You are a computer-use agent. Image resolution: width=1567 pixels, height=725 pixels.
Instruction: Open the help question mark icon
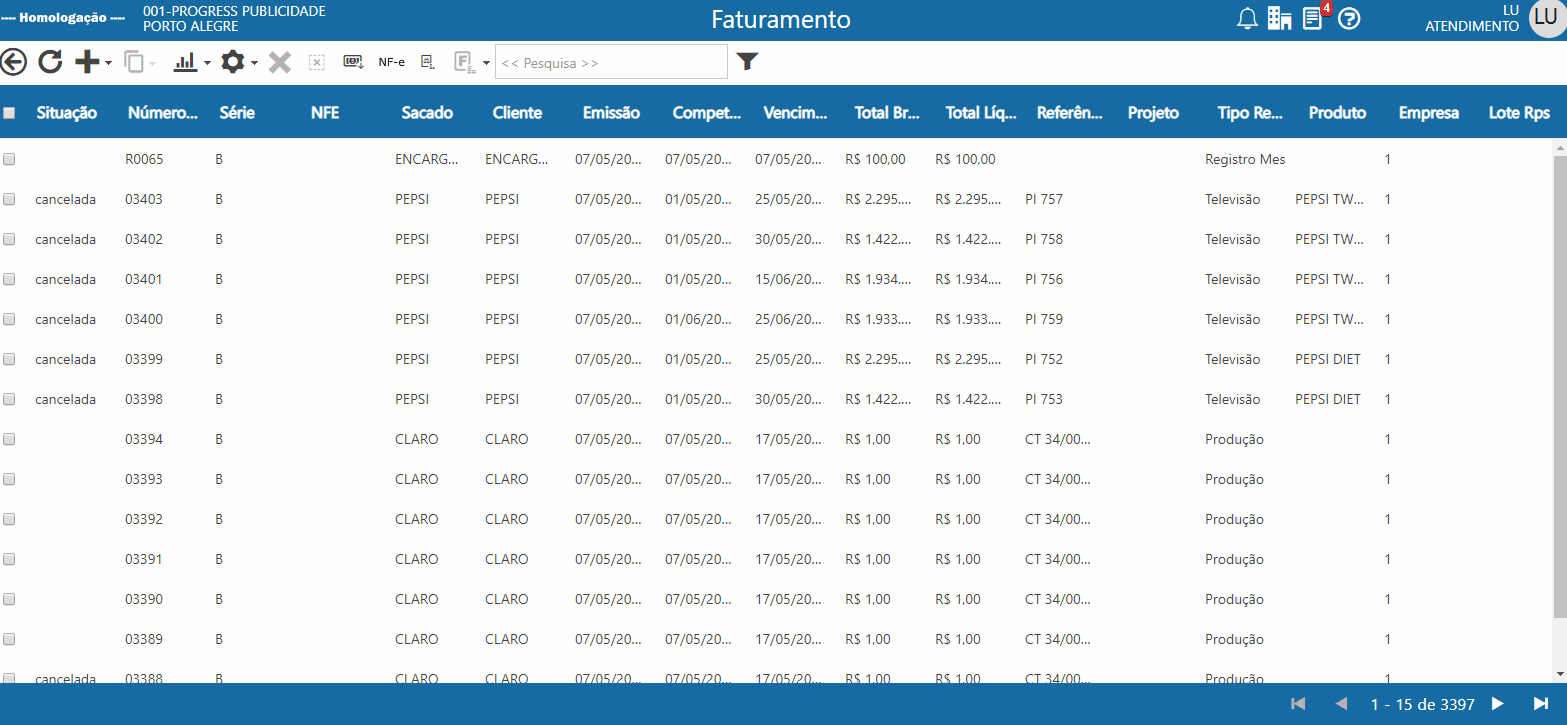pos(1350,19)
